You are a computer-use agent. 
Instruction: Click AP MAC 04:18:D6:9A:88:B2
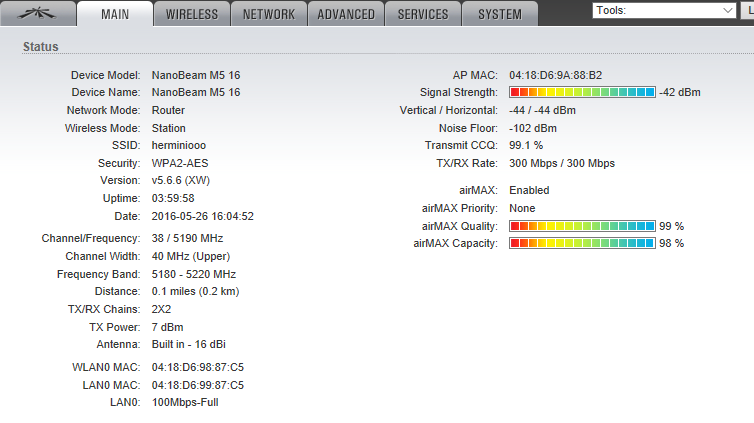coord(555,75)
